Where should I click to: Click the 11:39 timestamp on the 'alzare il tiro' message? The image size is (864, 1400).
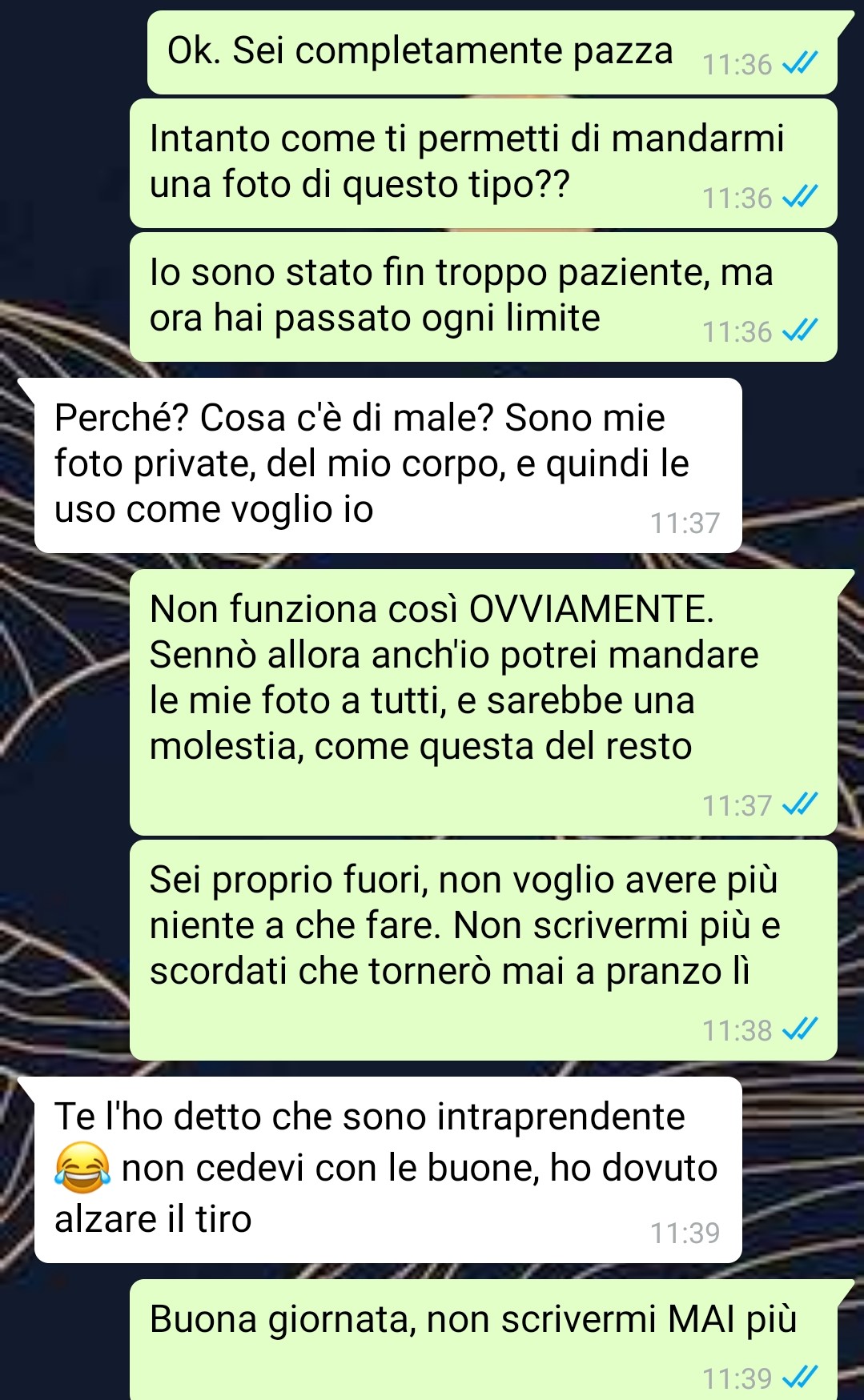[685, 1233]
